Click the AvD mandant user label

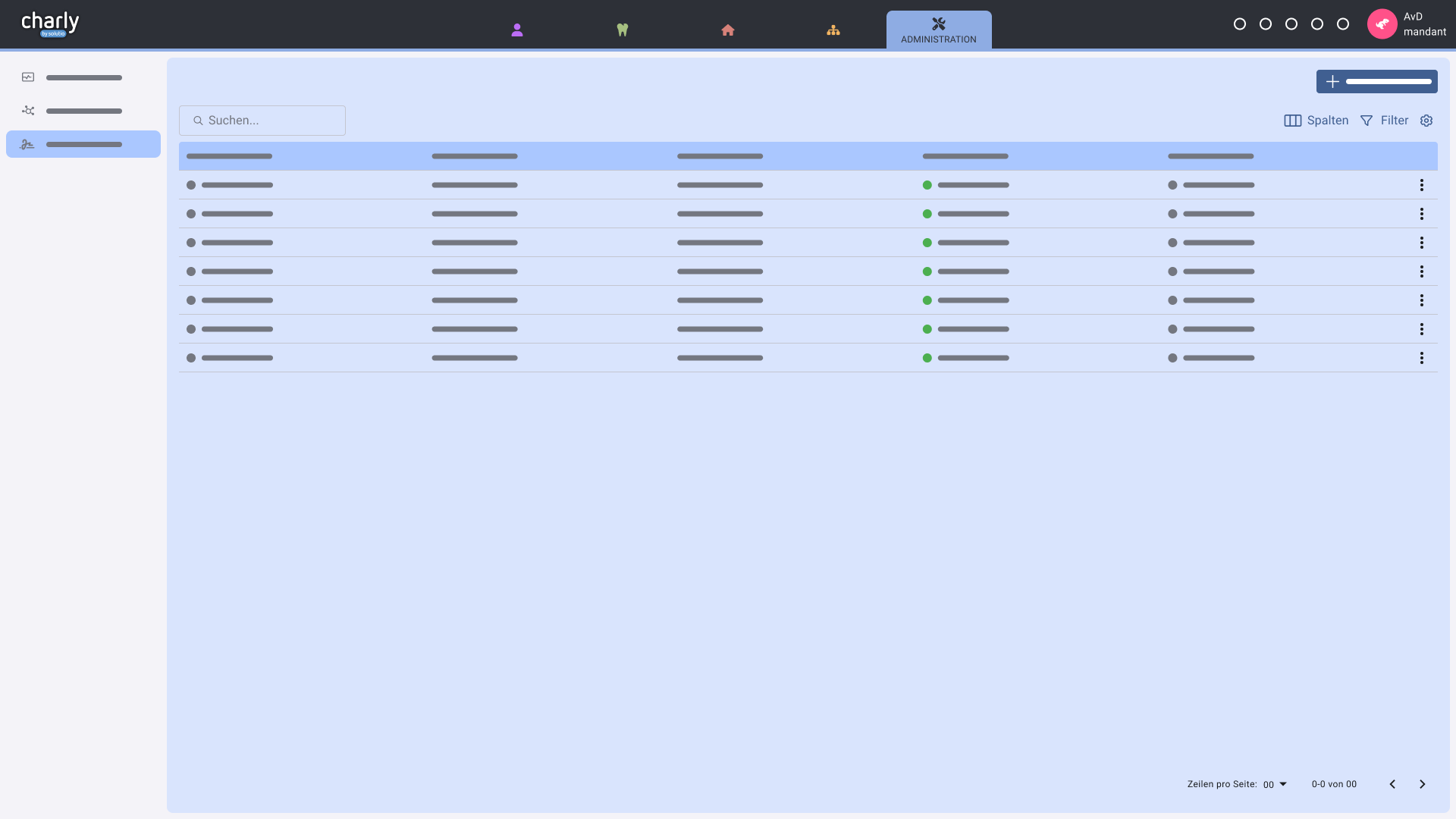point(1424,24)
